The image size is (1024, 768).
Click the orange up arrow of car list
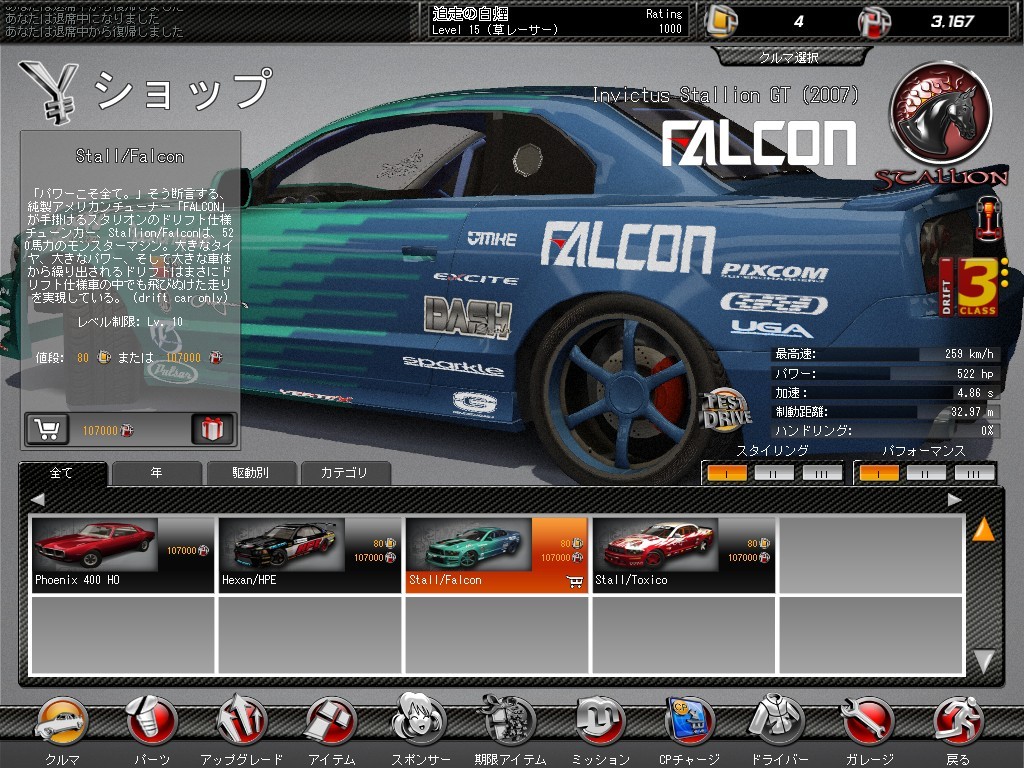click(x=984, y=530)
